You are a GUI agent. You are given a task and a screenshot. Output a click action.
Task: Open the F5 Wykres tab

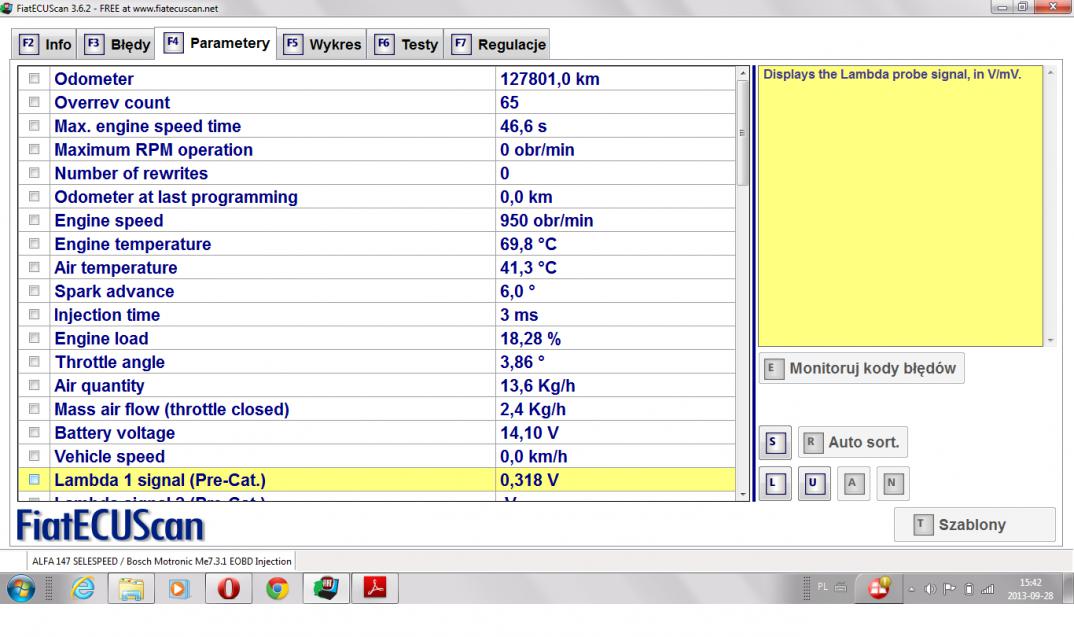322,45
